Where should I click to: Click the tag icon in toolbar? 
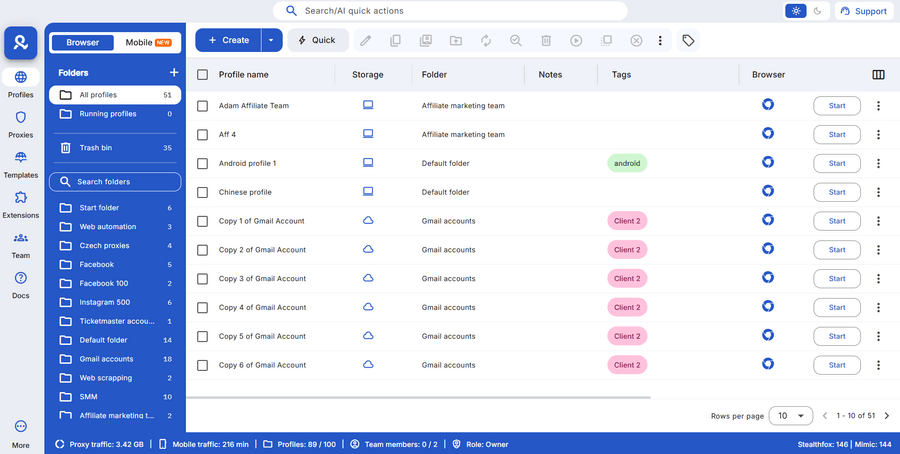coord(688,40)
